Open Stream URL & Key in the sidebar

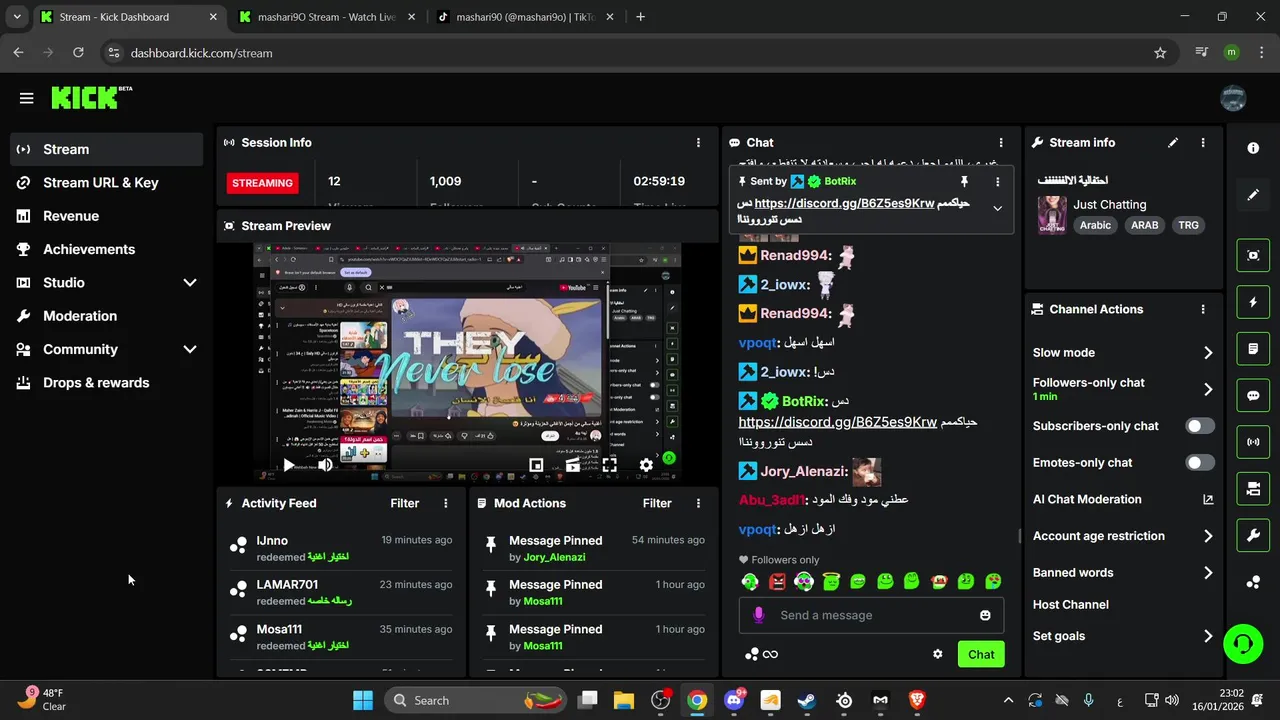pos(106,182)
